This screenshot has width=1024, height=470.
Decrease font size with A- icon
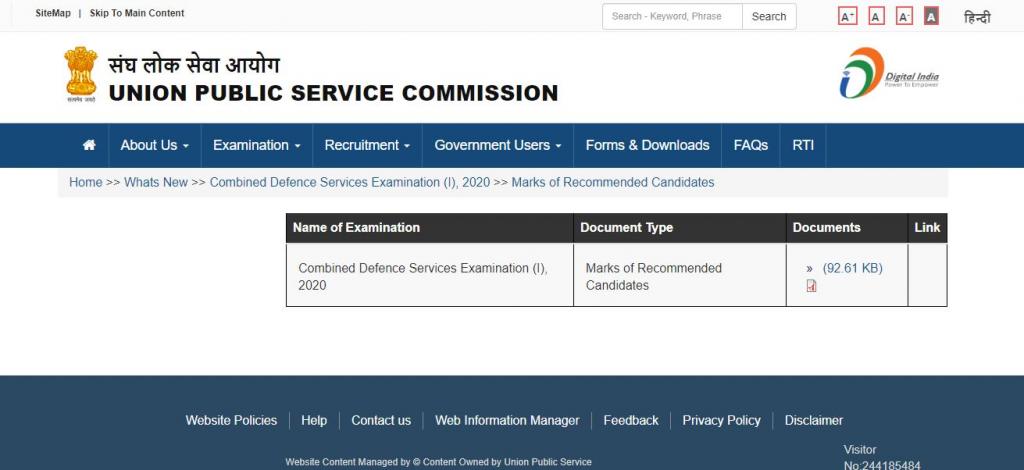[904, 16]
